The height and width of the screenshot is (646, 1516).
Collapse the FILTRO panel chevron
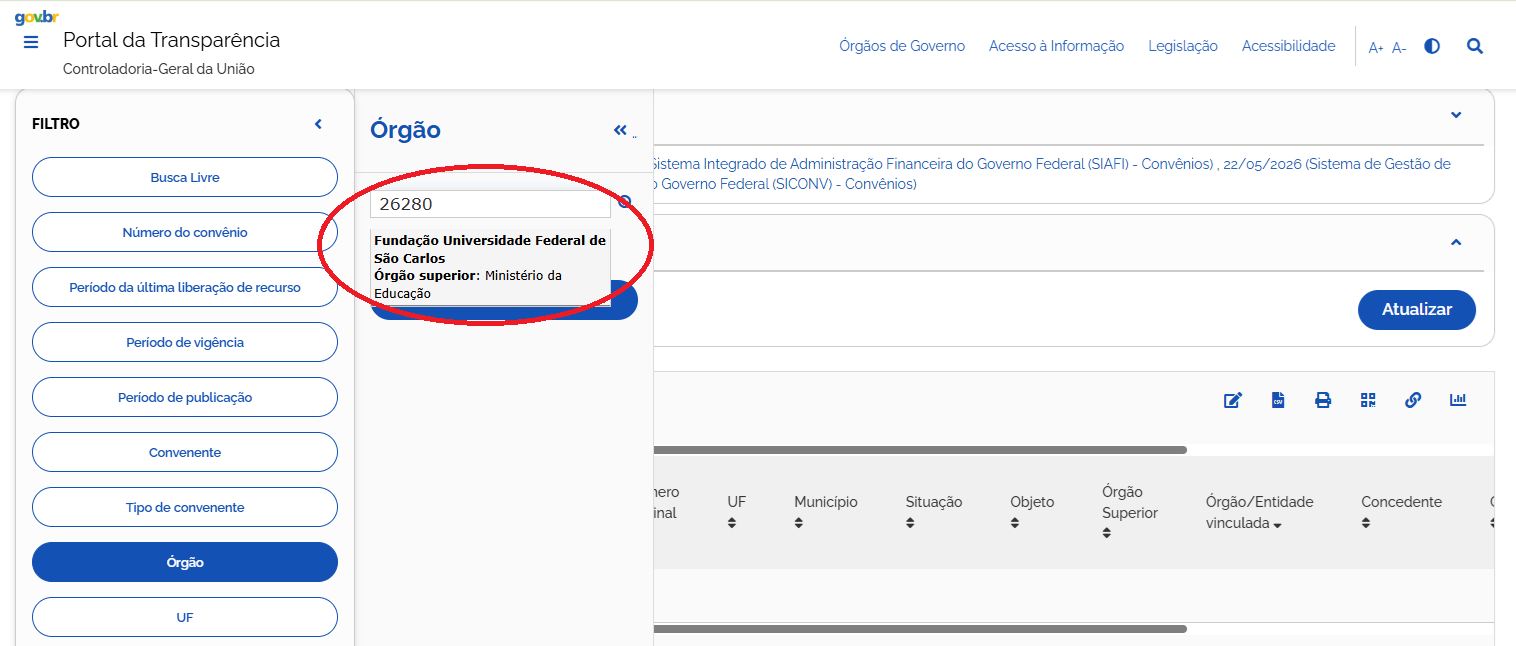coord(318,124)
